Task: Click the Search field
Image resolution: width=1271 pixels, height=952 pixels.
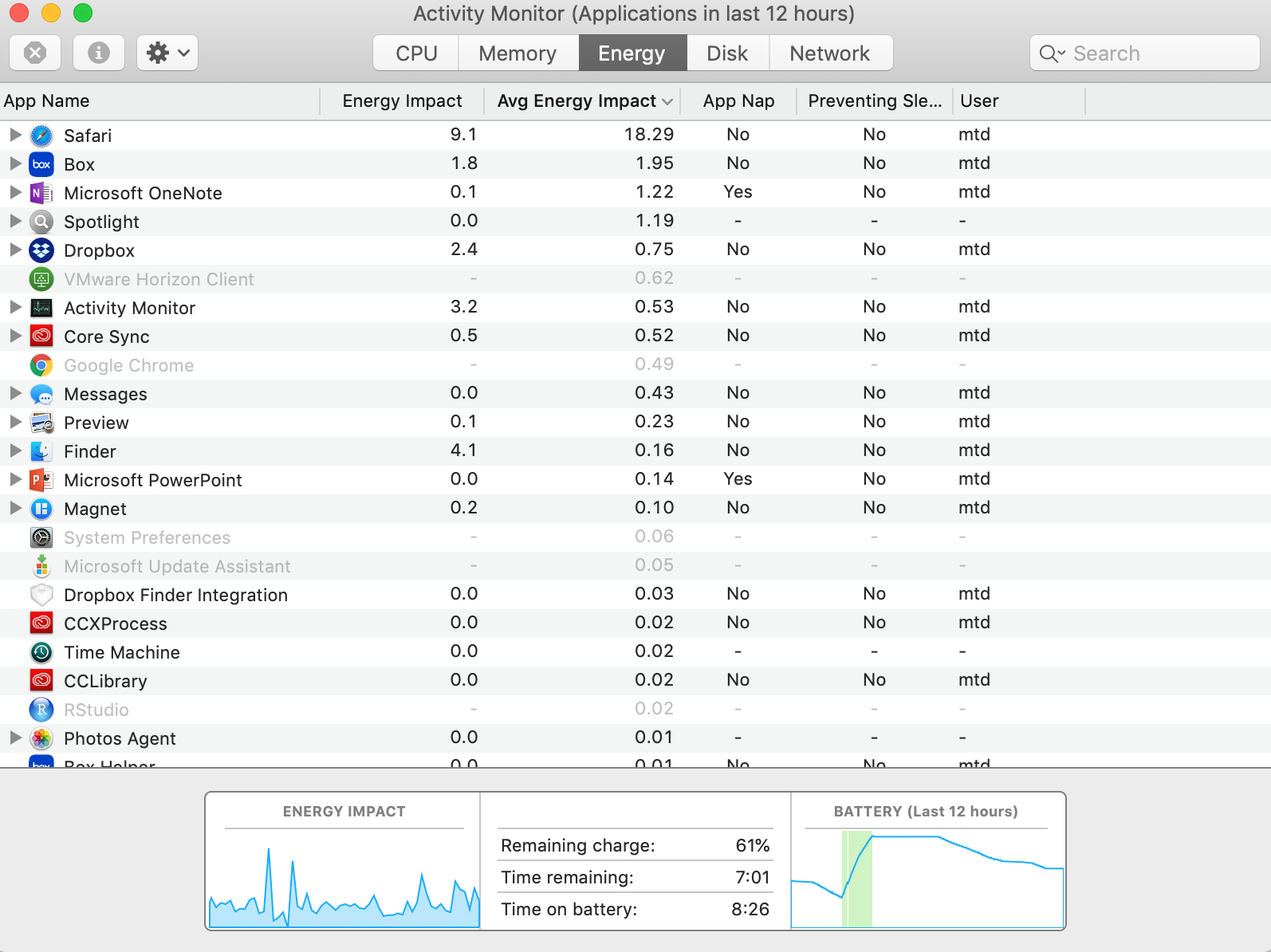Action: pyautogui.click(x=1145, y=53)
